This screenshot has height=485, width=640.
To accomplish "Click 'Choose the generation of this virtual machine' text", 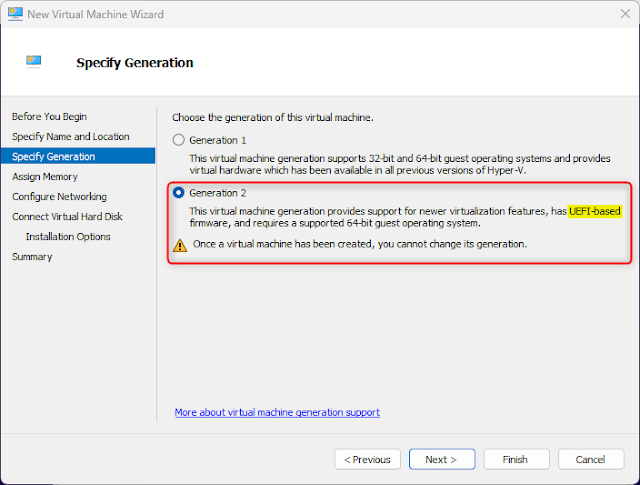I will click(273, 118).
